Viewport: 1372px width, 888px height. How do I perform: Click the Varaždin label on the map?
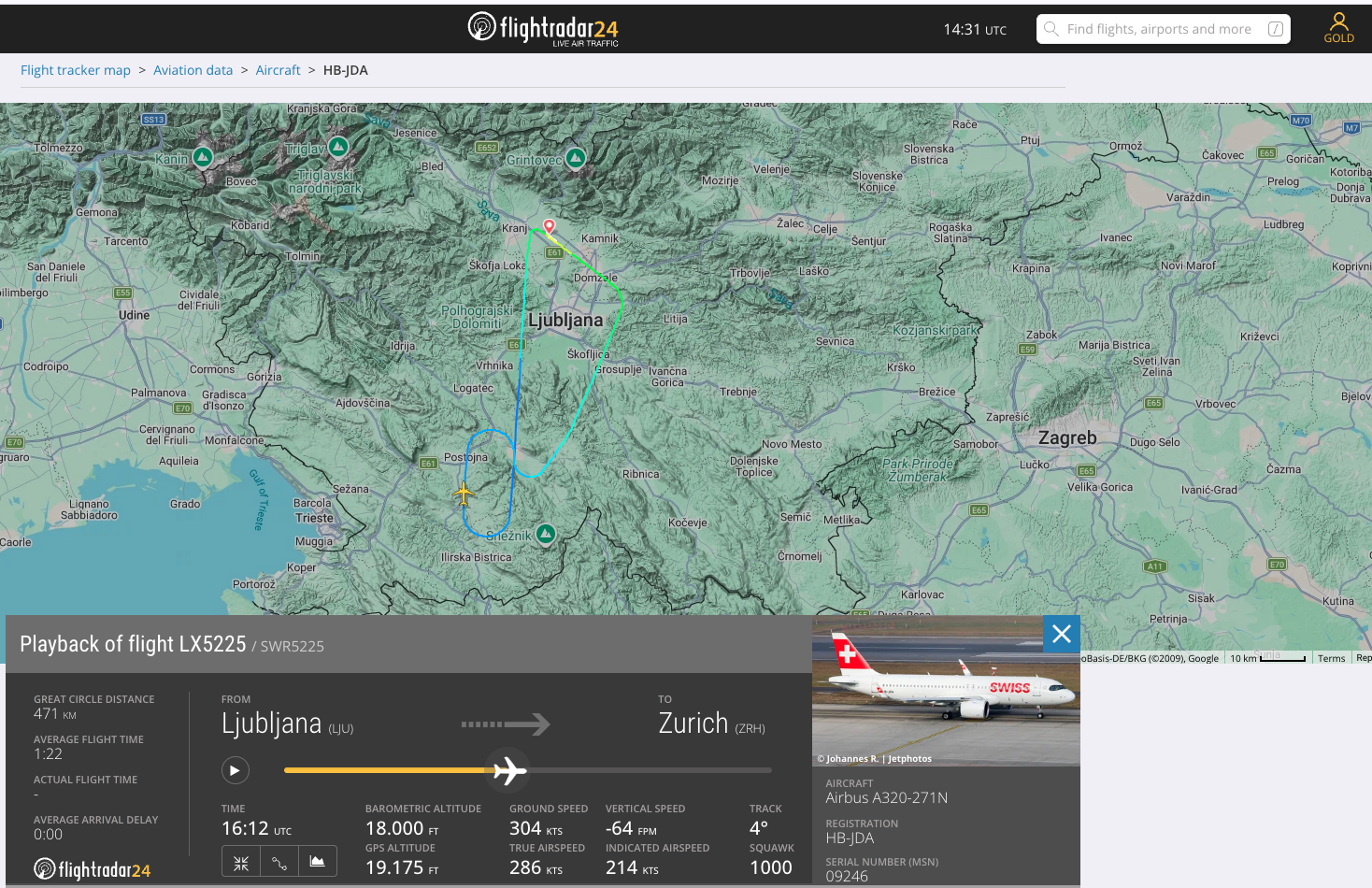1188,197
